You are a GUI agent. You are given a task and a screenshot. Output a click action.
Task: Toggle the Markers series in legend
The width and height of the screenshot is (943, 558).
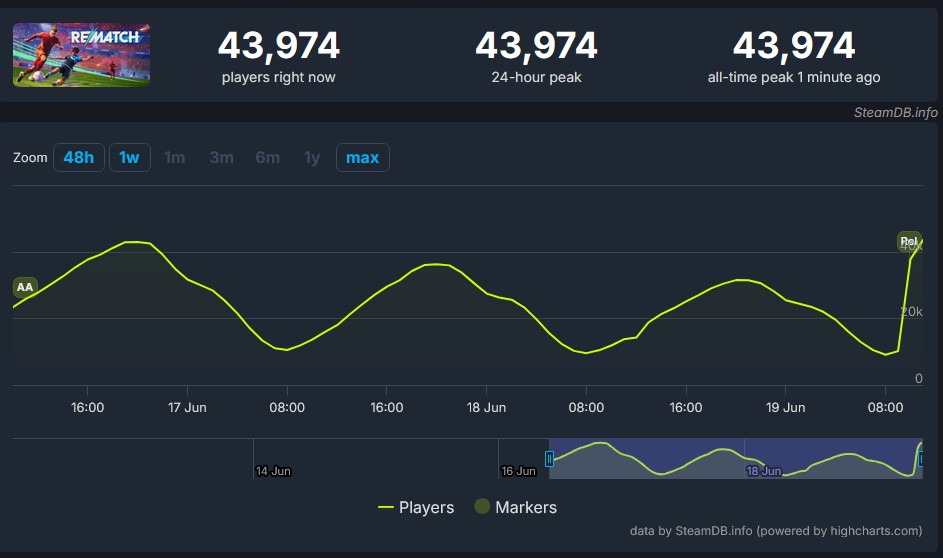(516, 507)
